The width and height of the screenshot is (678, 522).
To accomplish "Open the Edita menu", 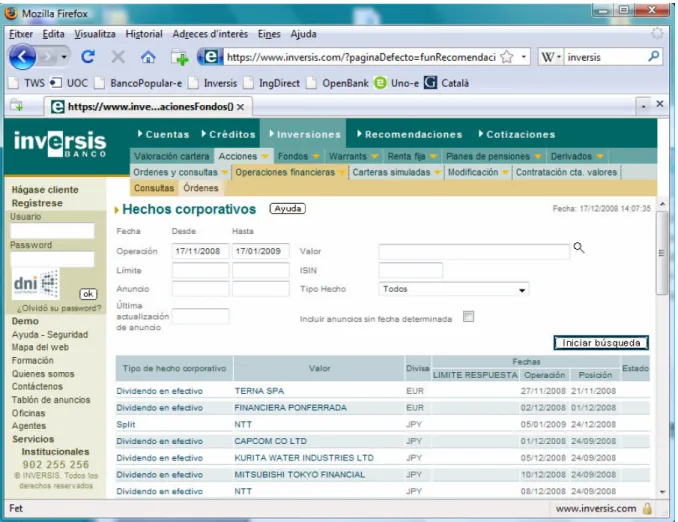I will pos(53,34).
